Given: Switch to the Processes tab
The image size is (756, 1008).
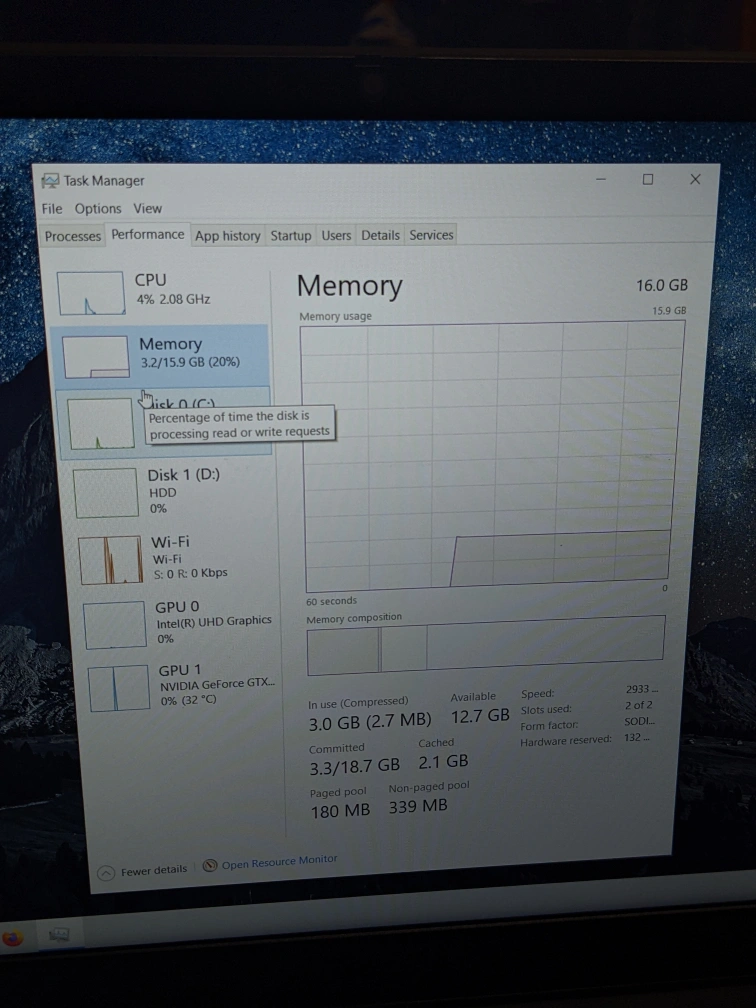Looking at the screenshot, I should [x=73, y=236].
